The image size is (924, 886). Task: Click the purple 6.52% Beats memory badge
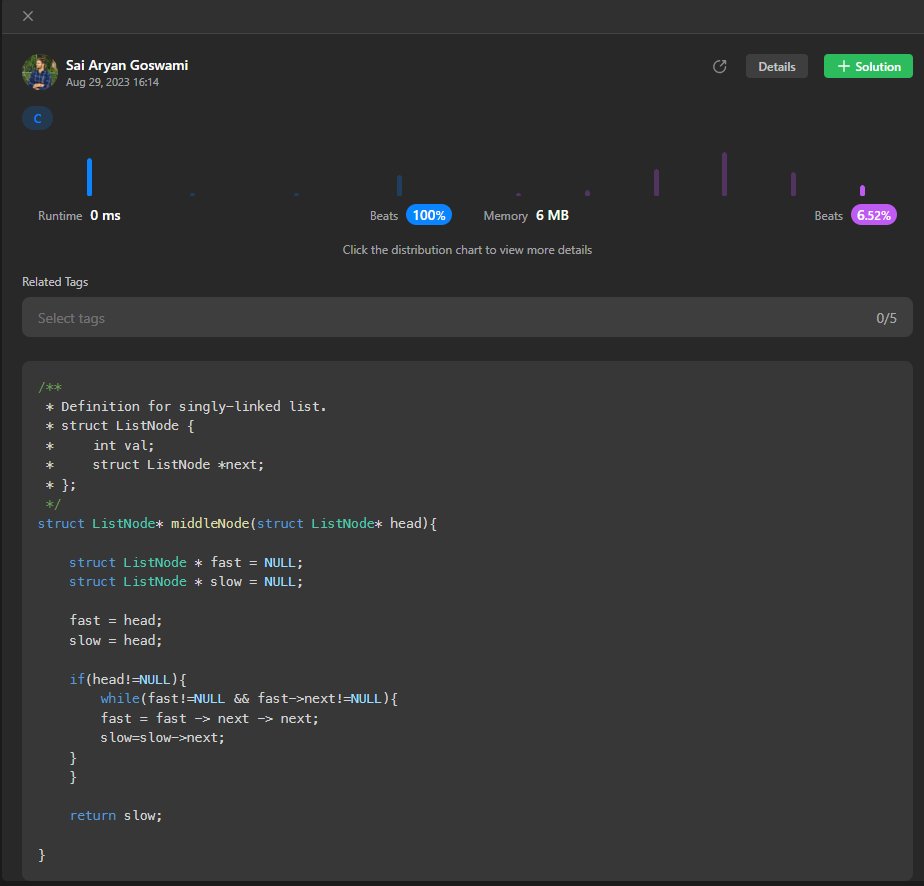875,215
